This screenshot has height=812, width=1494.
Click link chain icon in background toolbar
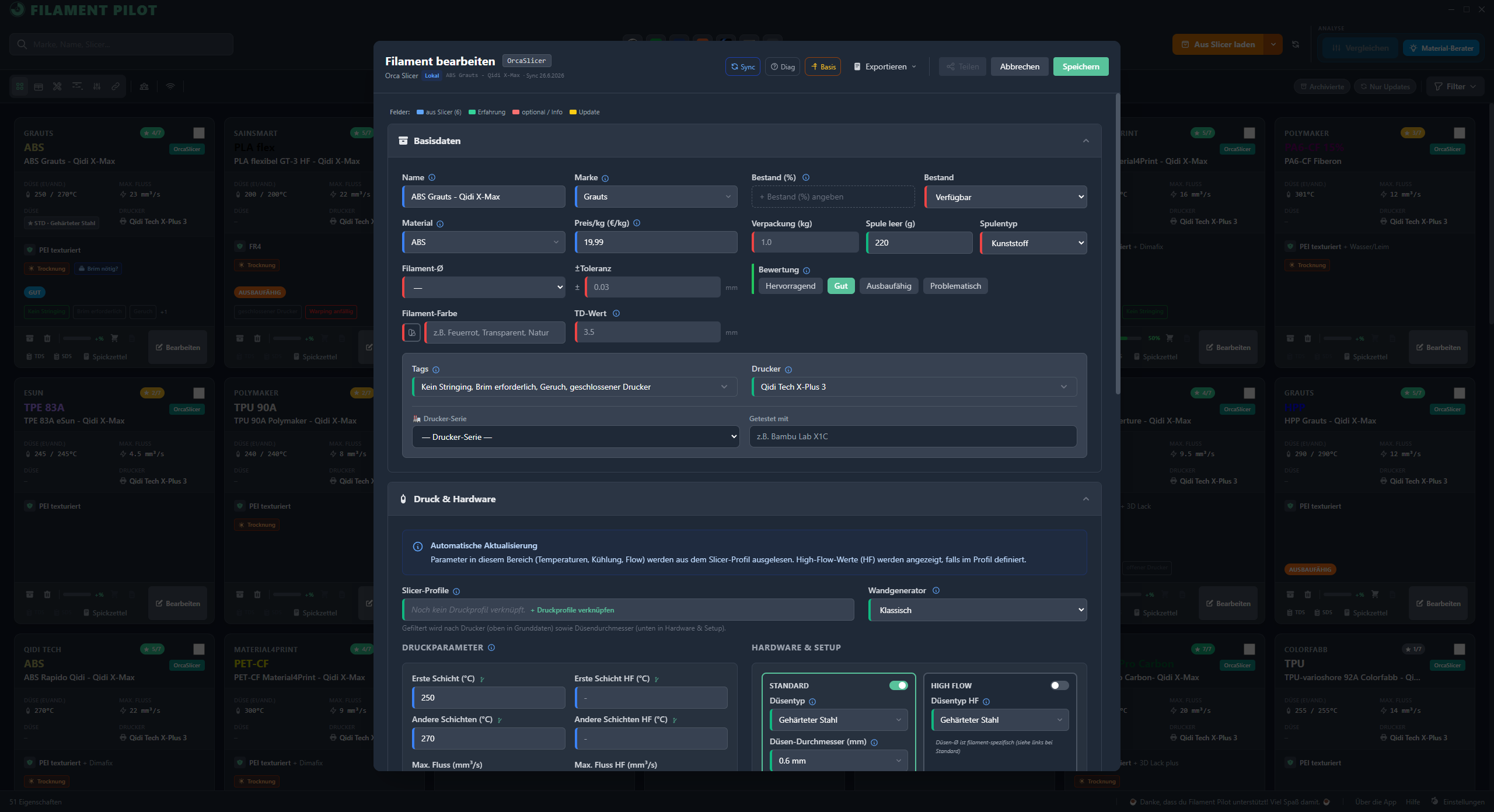point(116,86)
